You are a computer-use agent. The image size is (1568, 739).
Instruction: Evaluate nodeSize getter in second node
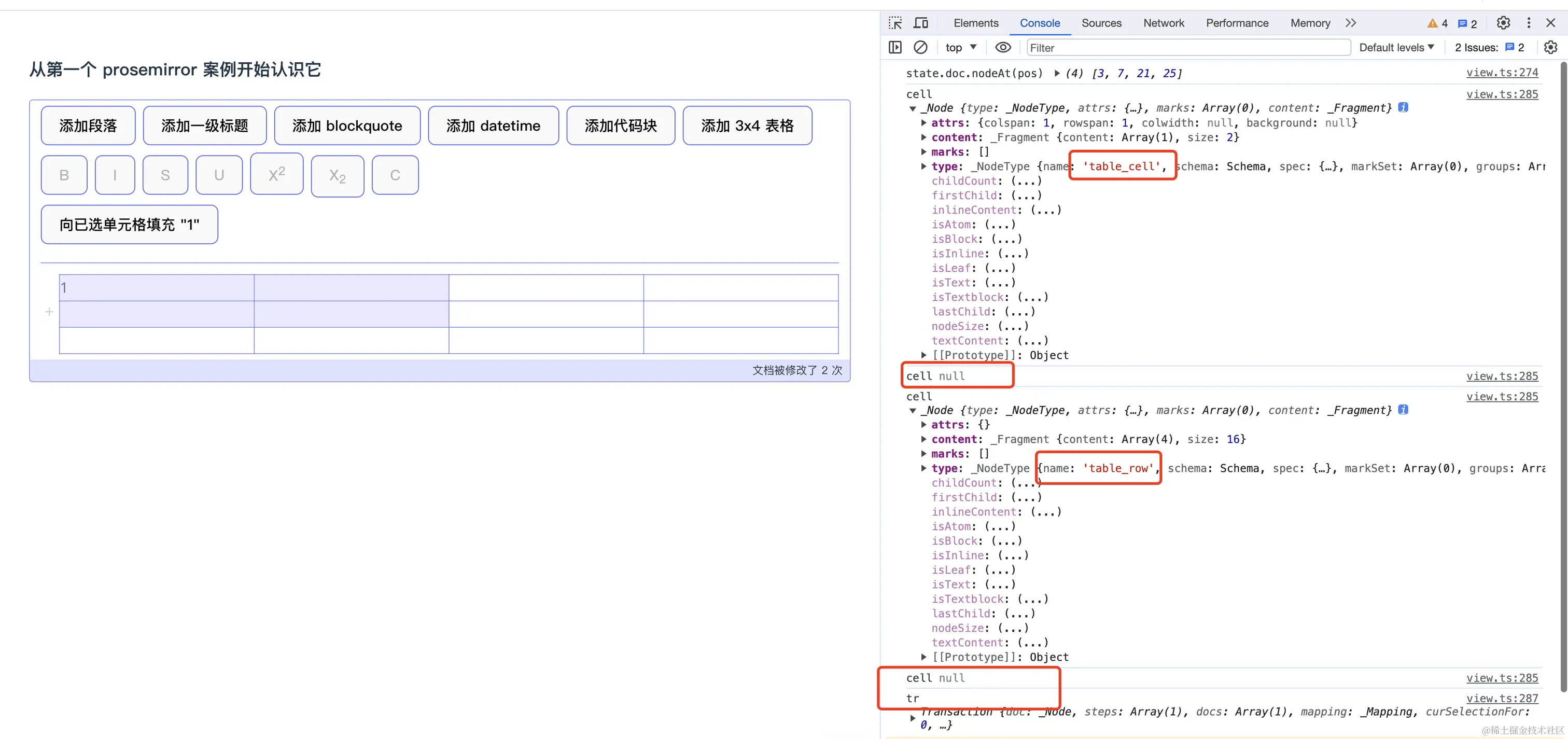click(x=1013, y=628)
